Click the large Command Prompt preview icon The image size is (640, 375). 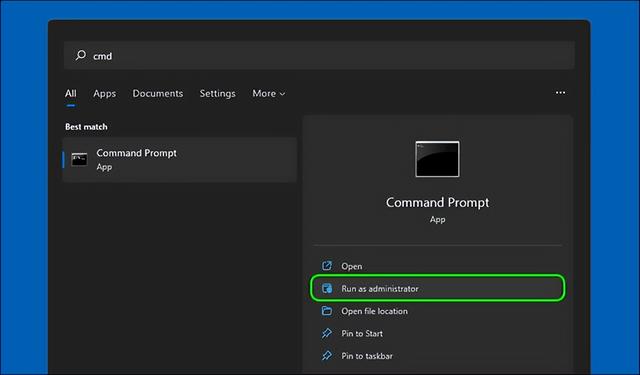(x=437, y=159)
